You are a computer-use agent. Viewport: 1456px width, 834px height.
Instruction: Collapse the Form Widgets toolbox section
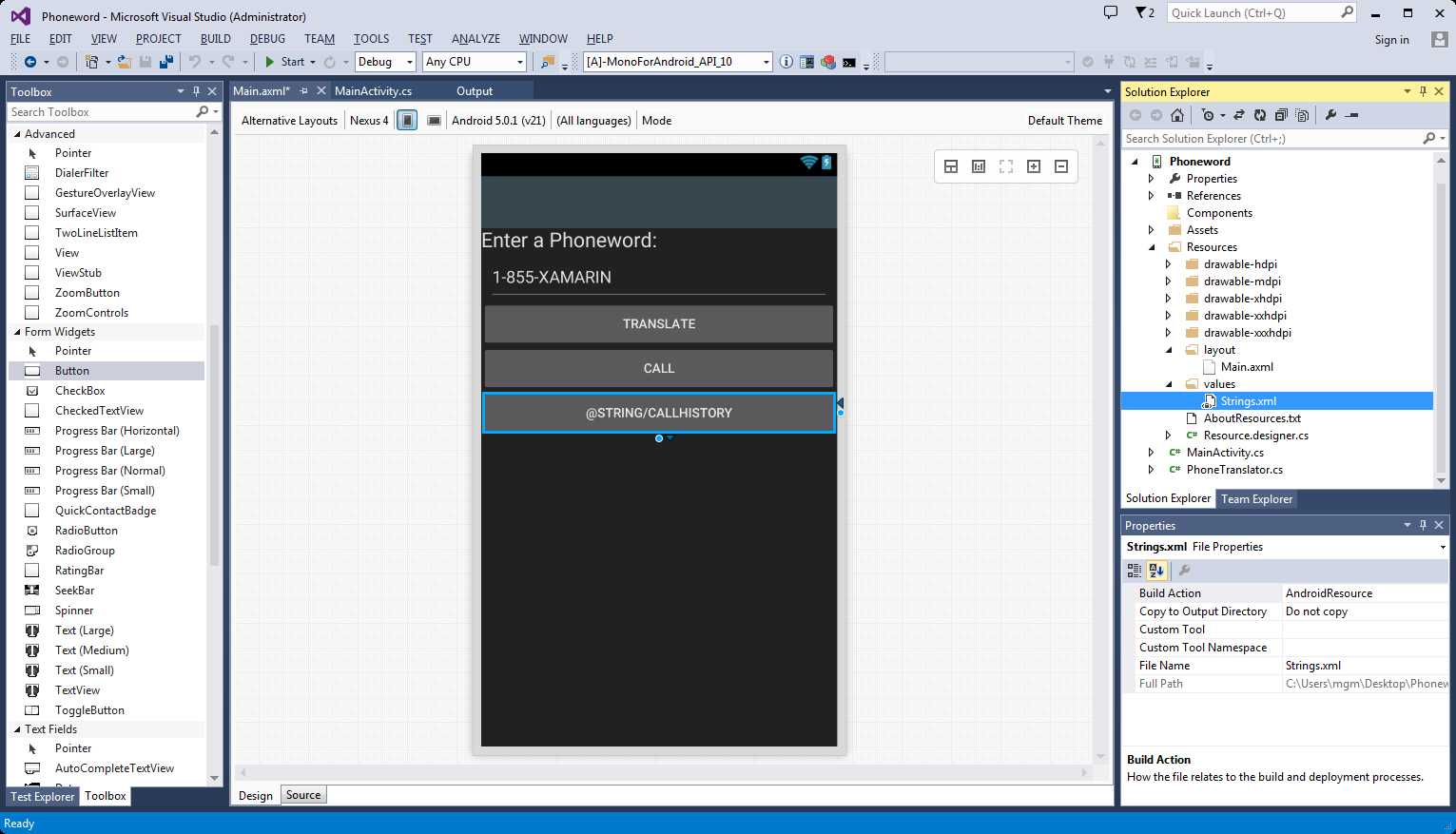17,332
